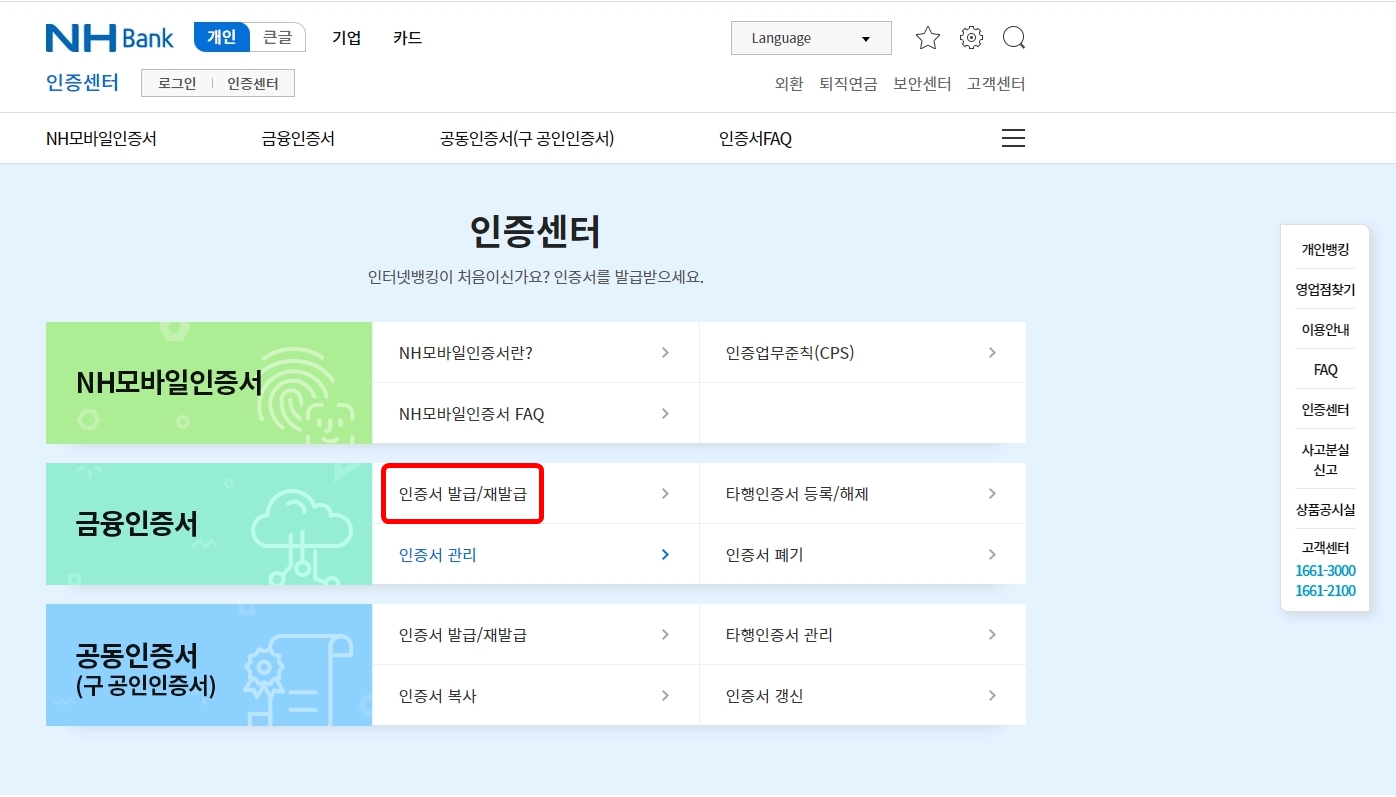The image size is (1396, 797).
Task: Select the 금융인증서 navigation tab
Action: 298,138
